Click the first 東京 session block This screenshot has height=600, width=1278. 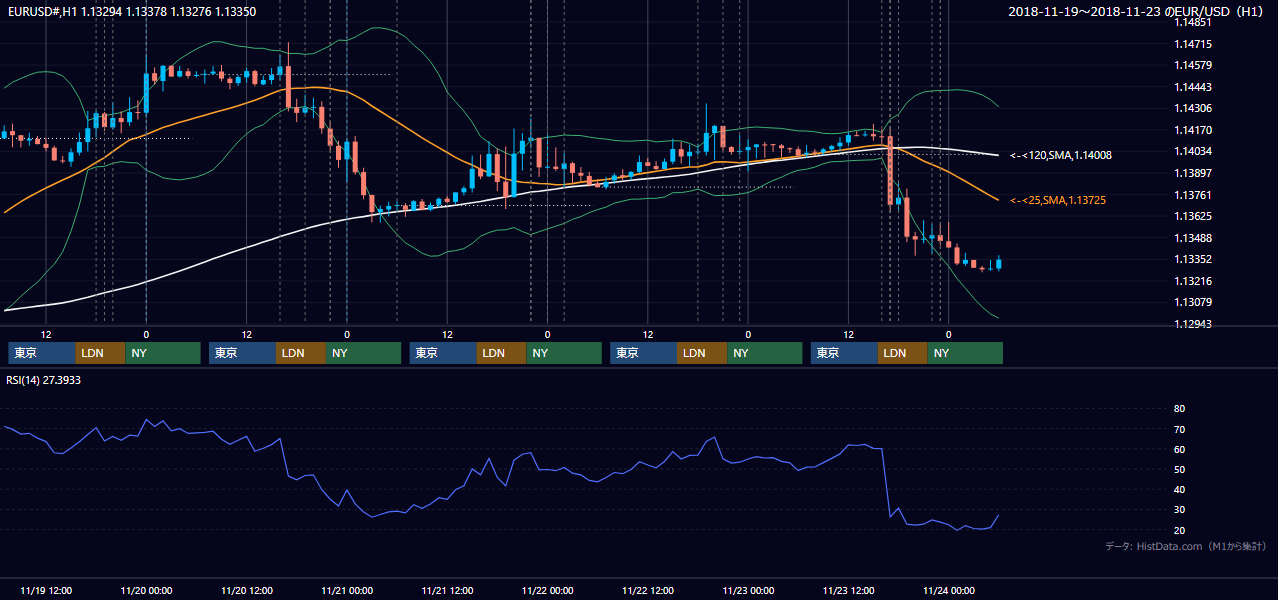[x=42, y=353]
